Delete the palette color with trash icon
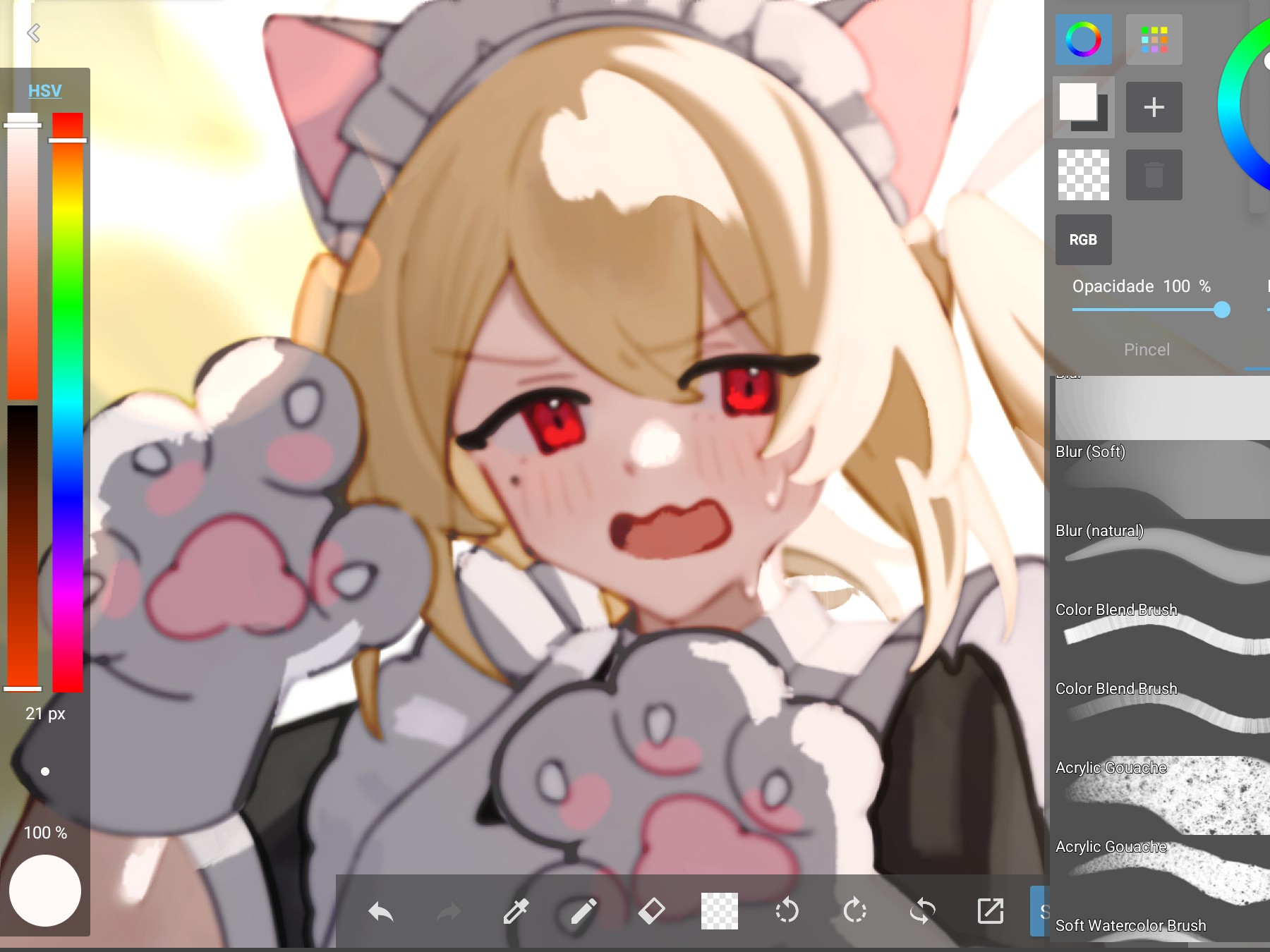Viewport: 1270px width, 952px height. coord(1154,175)
